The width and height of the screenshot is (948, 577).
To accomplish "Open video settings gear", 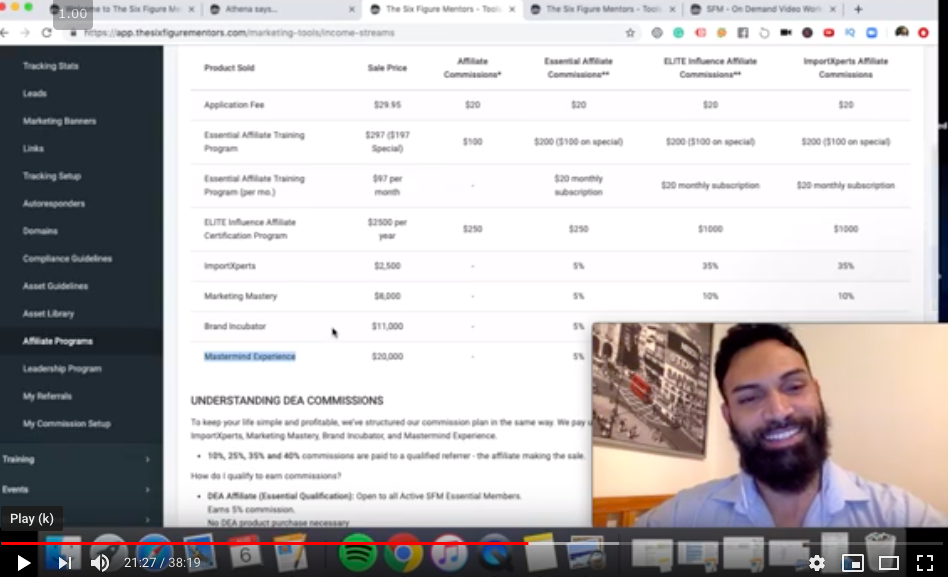I will coord(817,563).
